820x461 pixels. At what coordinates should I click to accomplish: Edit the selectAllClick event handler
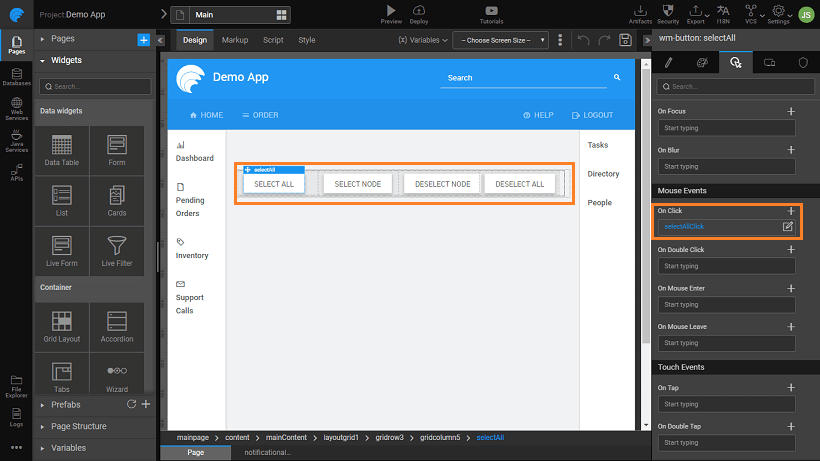click(x=787, y=227)
